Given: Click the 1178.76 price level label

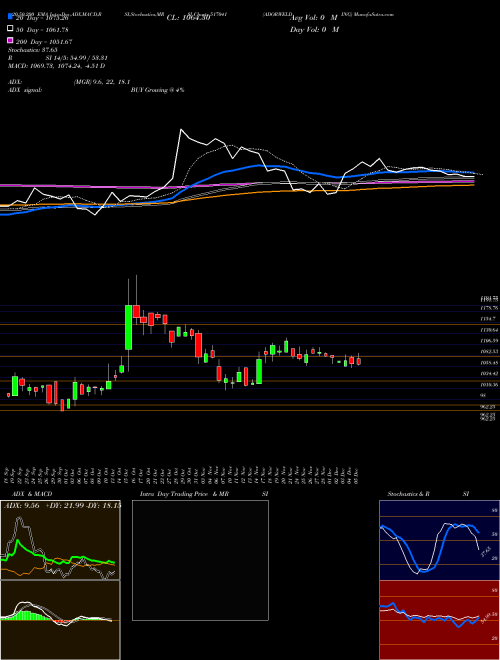Looking at the screenshot, I should (490, 308).
